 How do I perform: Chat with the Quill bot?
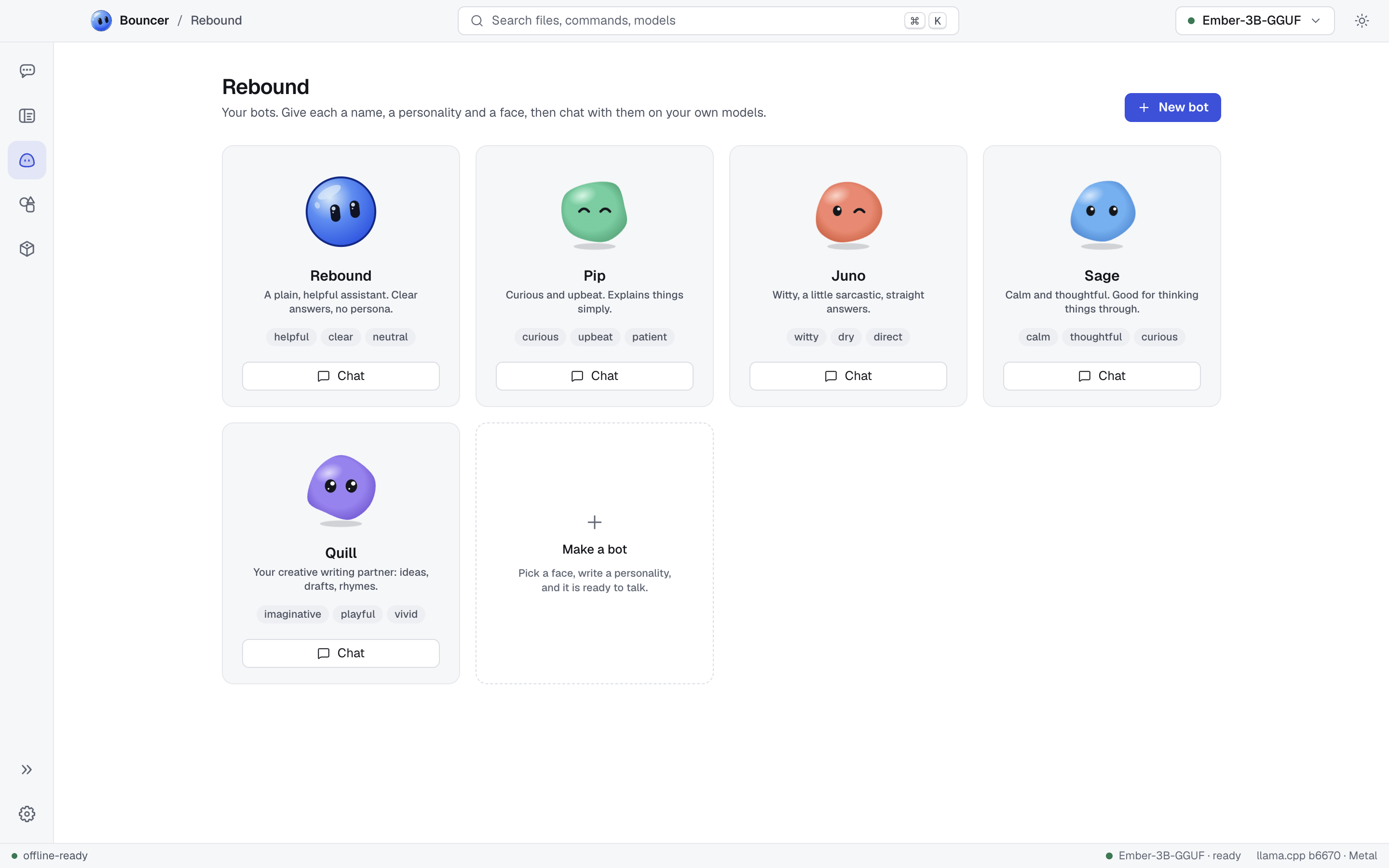tap(341, 653)
